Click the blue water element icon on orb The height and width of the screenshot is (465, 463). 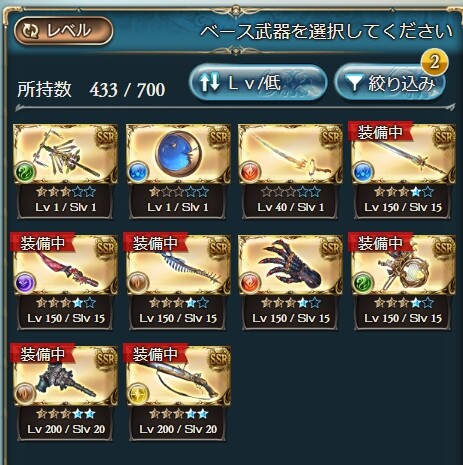(x=138, y=173)
